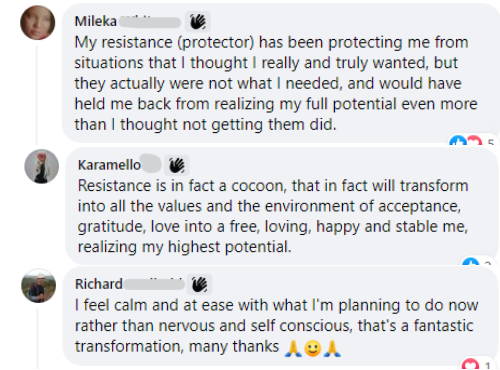Click the smiley emoji in Richard's comment
Image resolution: width=500 pixels, height=370 pixels.
(x=313, y=348)
